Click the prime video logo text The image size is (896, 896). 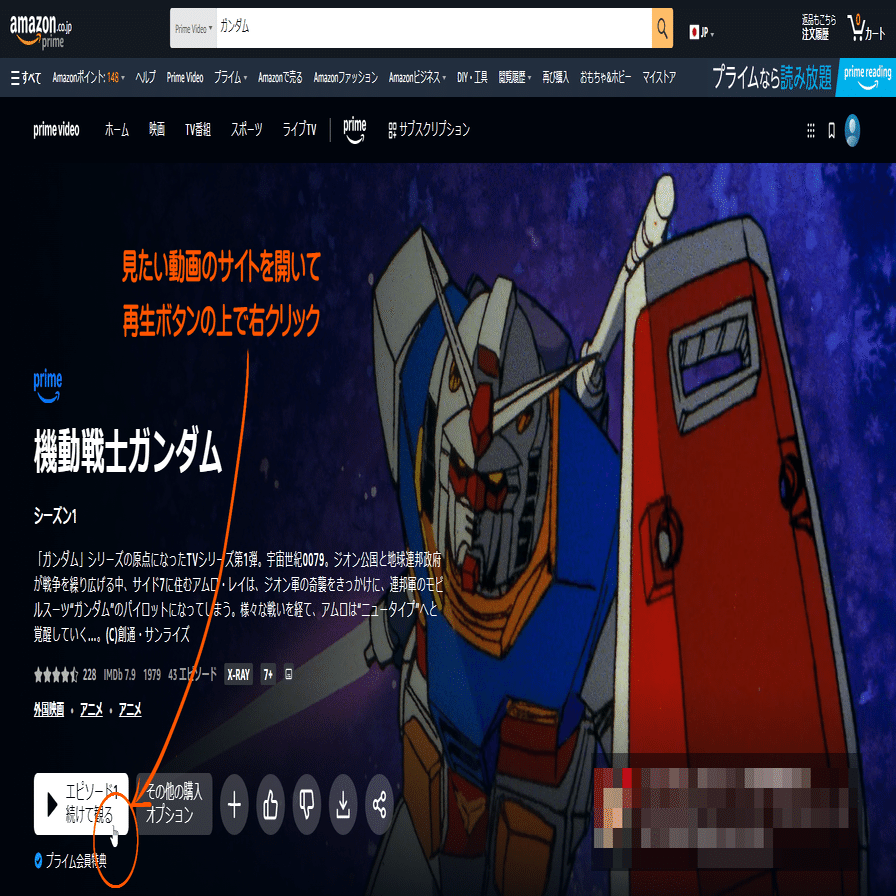tap(56, 130)
